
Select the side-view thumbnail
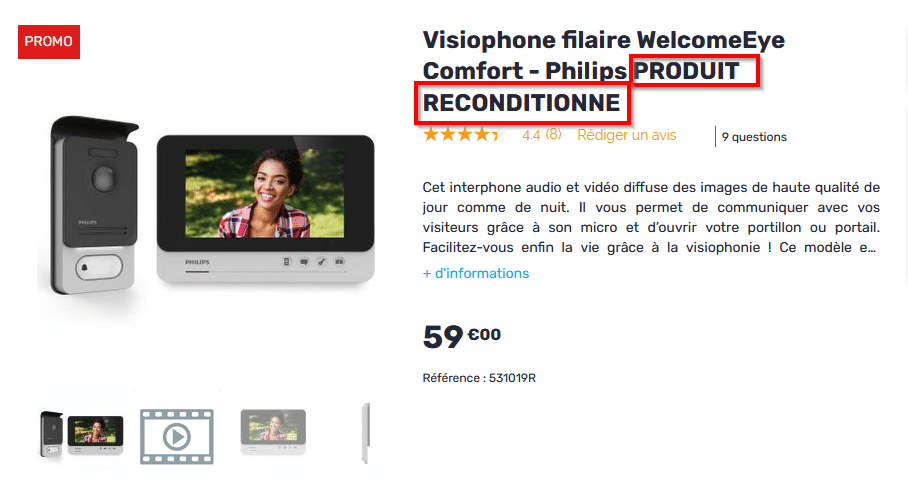coord(365,433)
